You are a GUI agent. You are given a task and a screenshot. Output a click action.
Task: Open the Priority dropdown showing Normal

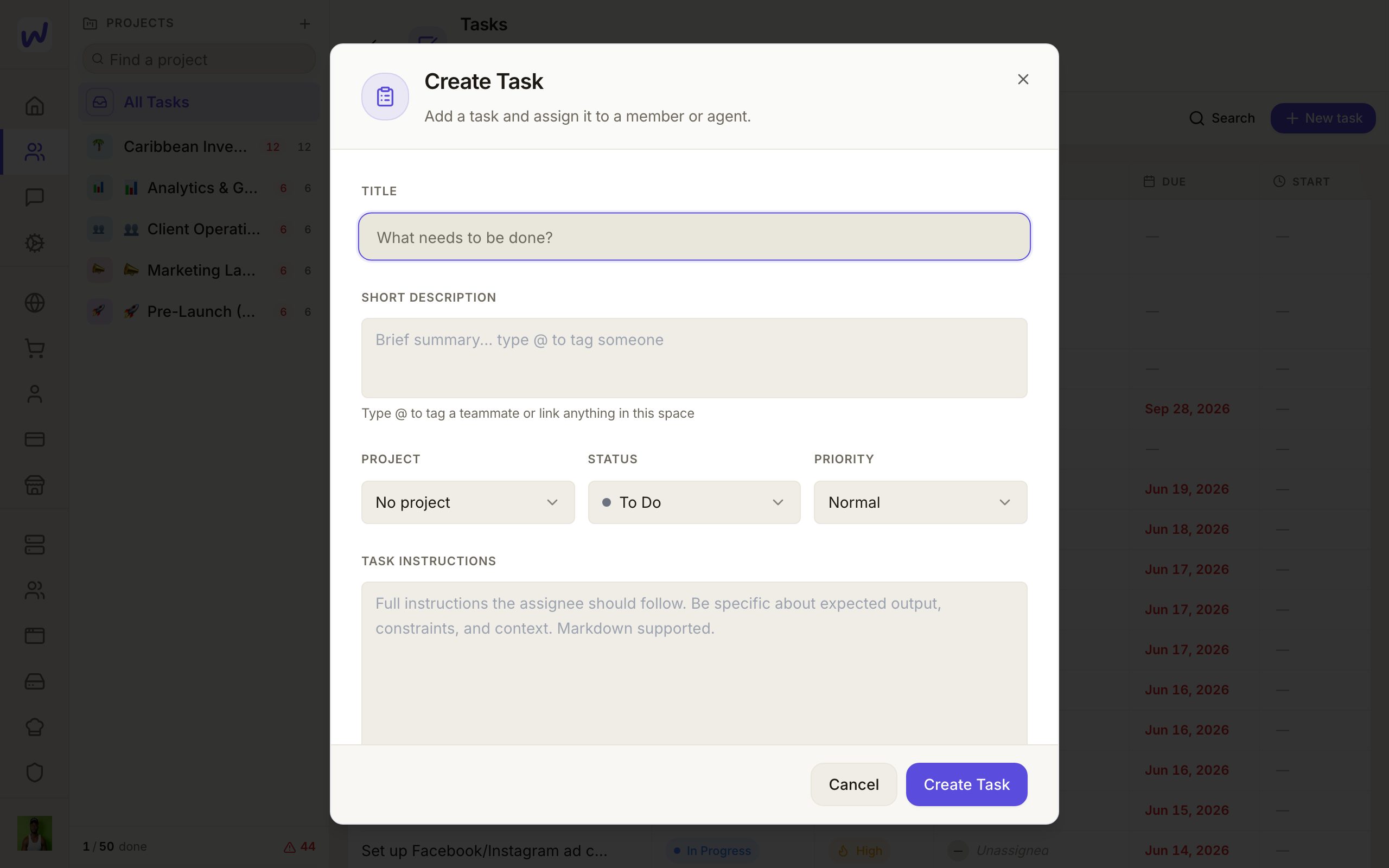[920, 502]
